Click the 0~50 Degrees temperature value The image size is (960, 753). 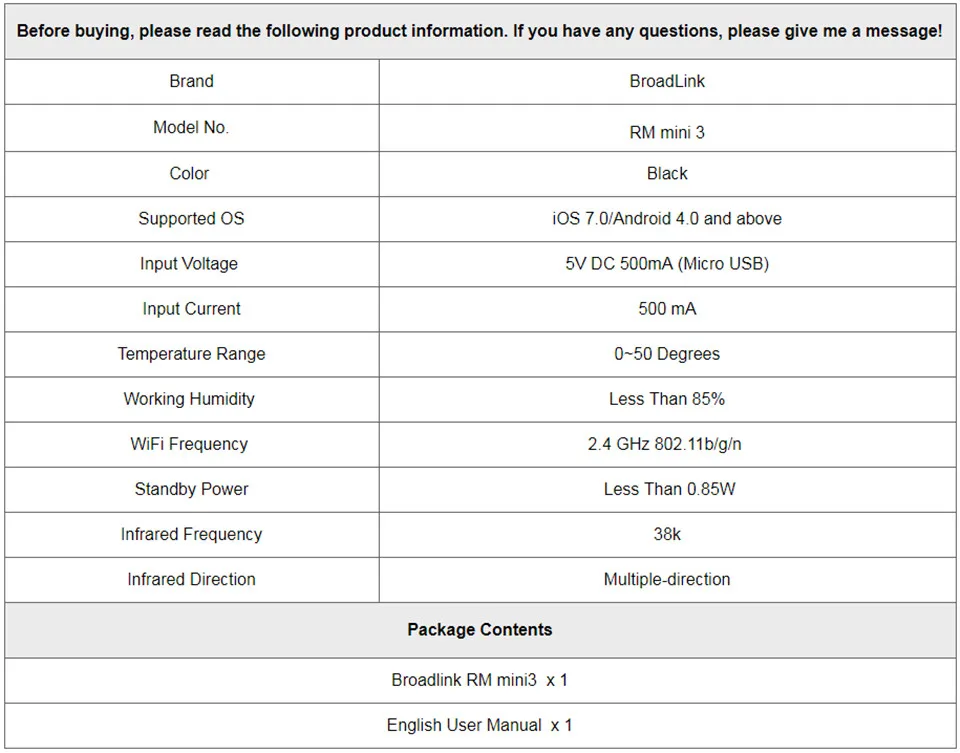(667, 354)
